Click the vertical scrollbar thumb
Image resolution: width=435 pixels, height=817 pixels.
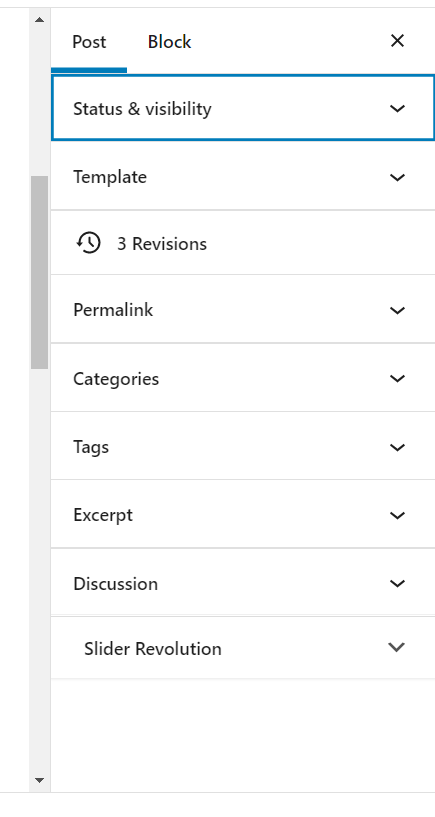click(x=40, y=273)
